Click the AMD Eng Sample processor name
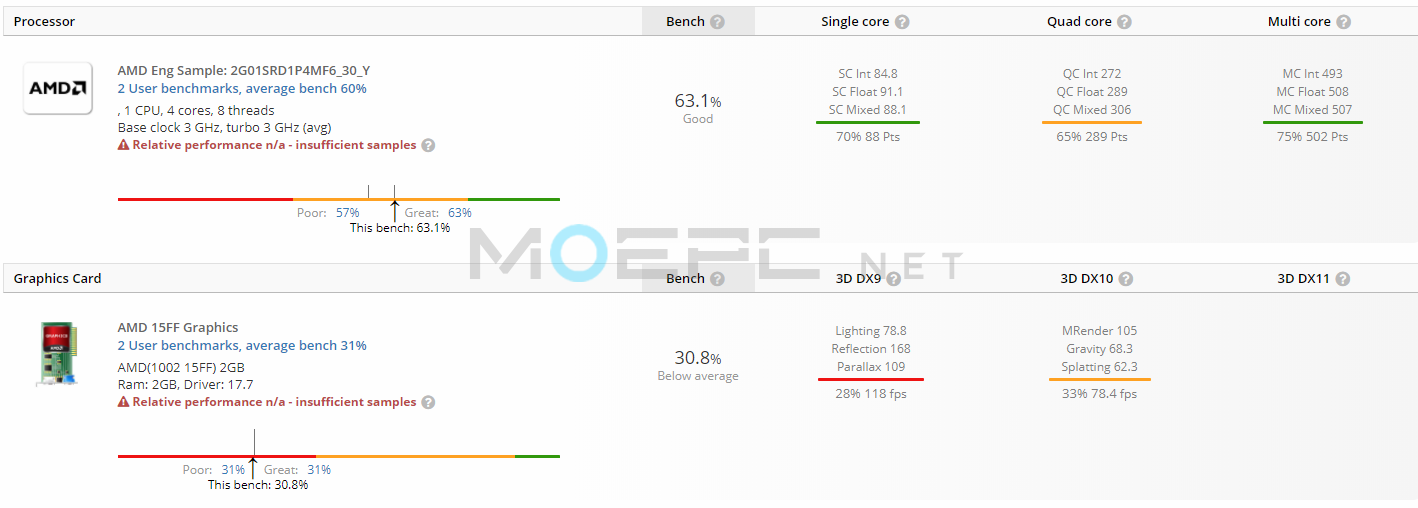 (x=244, y=71)
